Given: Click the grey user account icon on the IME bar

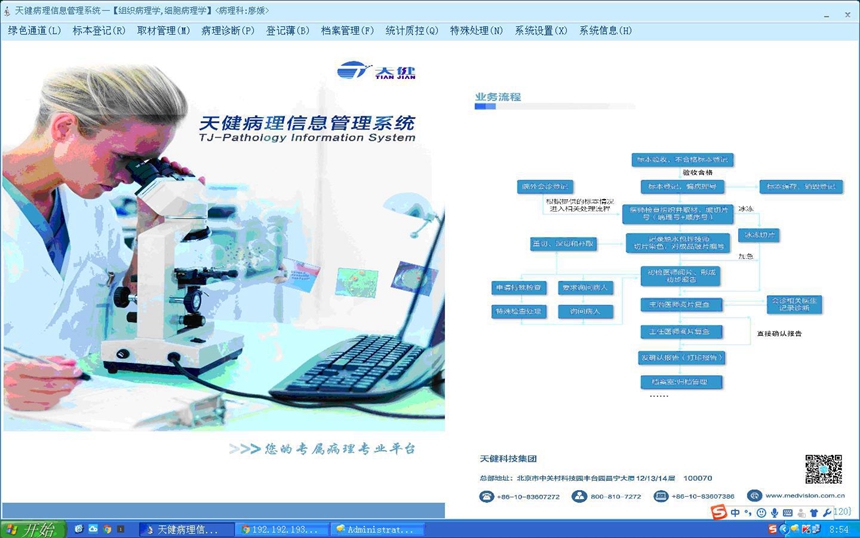Looking at the screenshot, I should 801,513.
